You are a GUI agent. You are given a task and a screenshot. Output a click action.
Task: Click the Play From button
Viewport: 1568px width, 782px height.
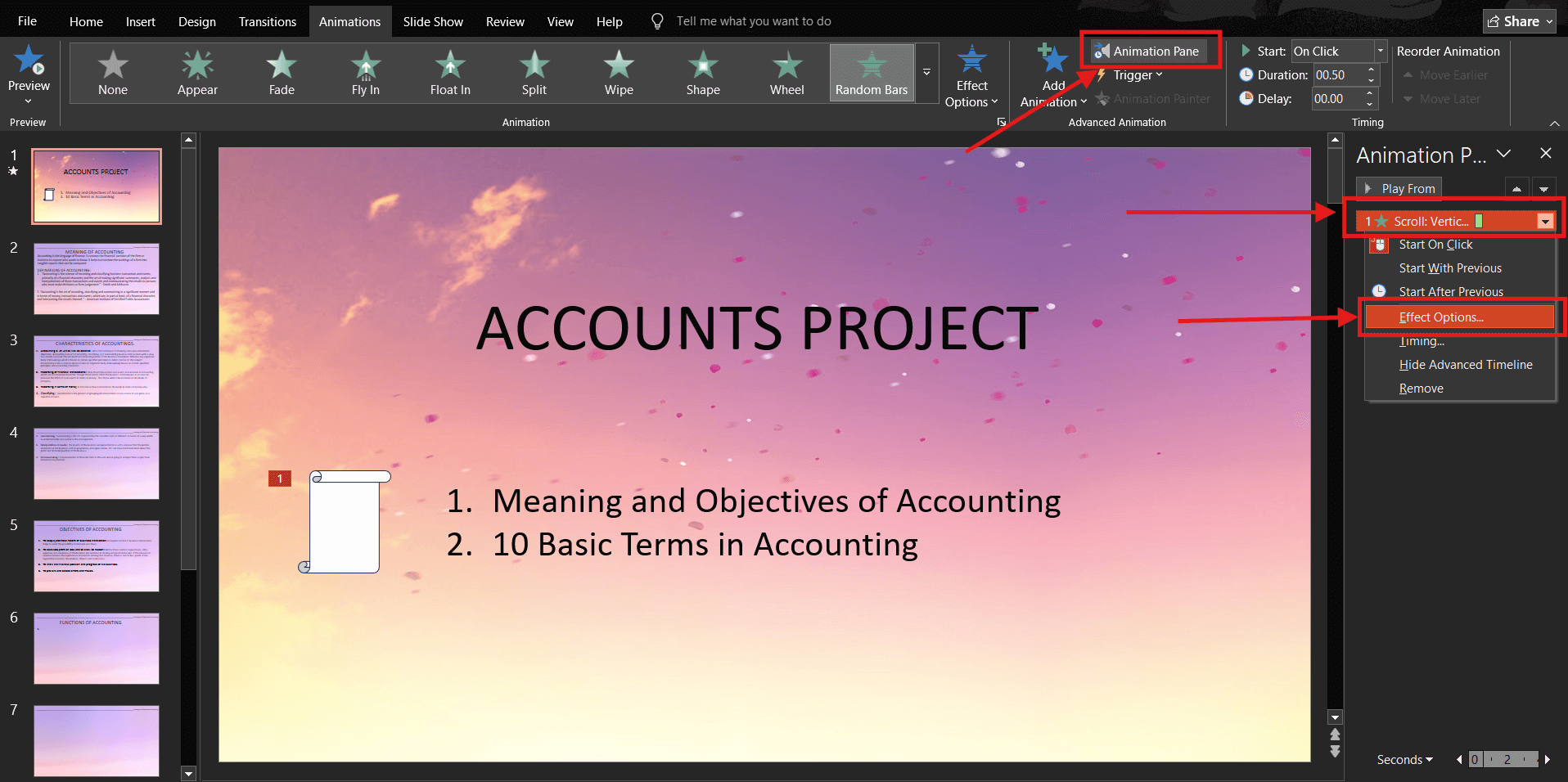pos(1399,189)
